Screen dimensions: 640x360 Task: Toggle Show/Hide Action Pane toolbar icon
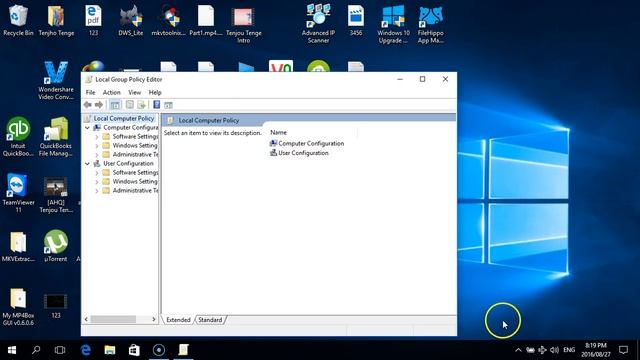pos(169,105)
